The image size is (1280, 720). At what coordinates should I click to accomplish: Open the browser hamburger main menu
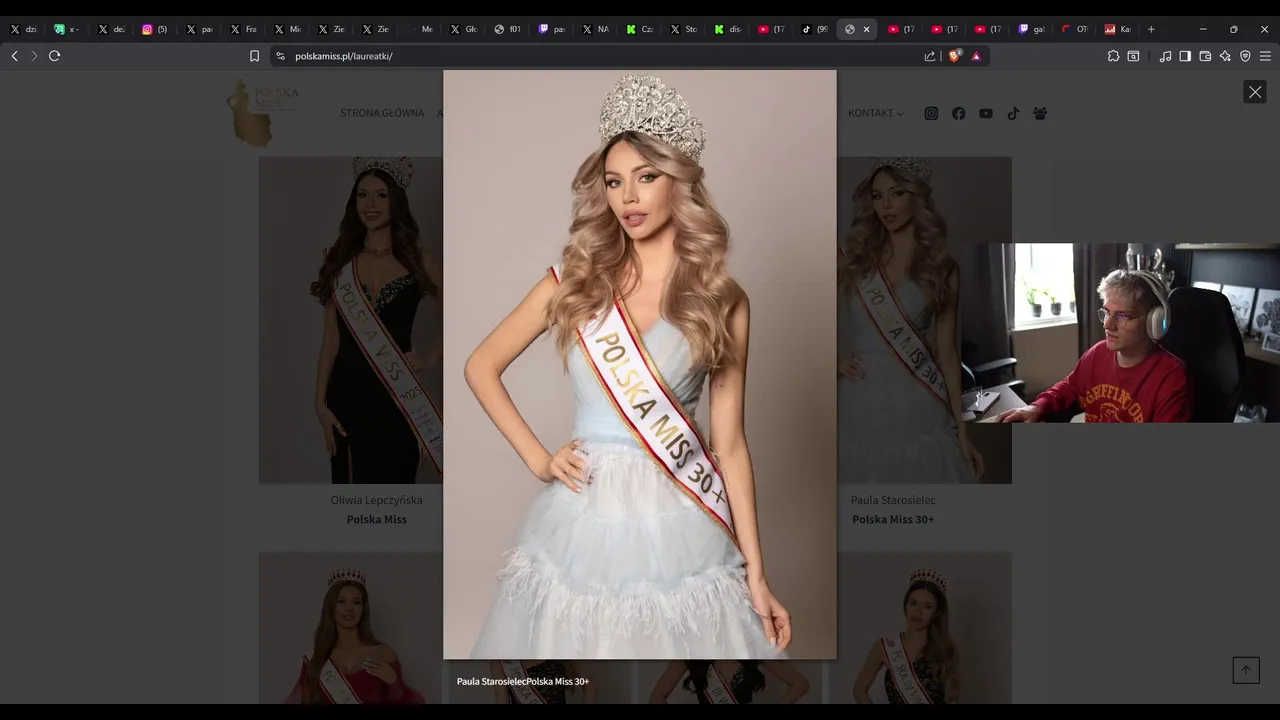pyautogui.click(x=1265, y=56)
